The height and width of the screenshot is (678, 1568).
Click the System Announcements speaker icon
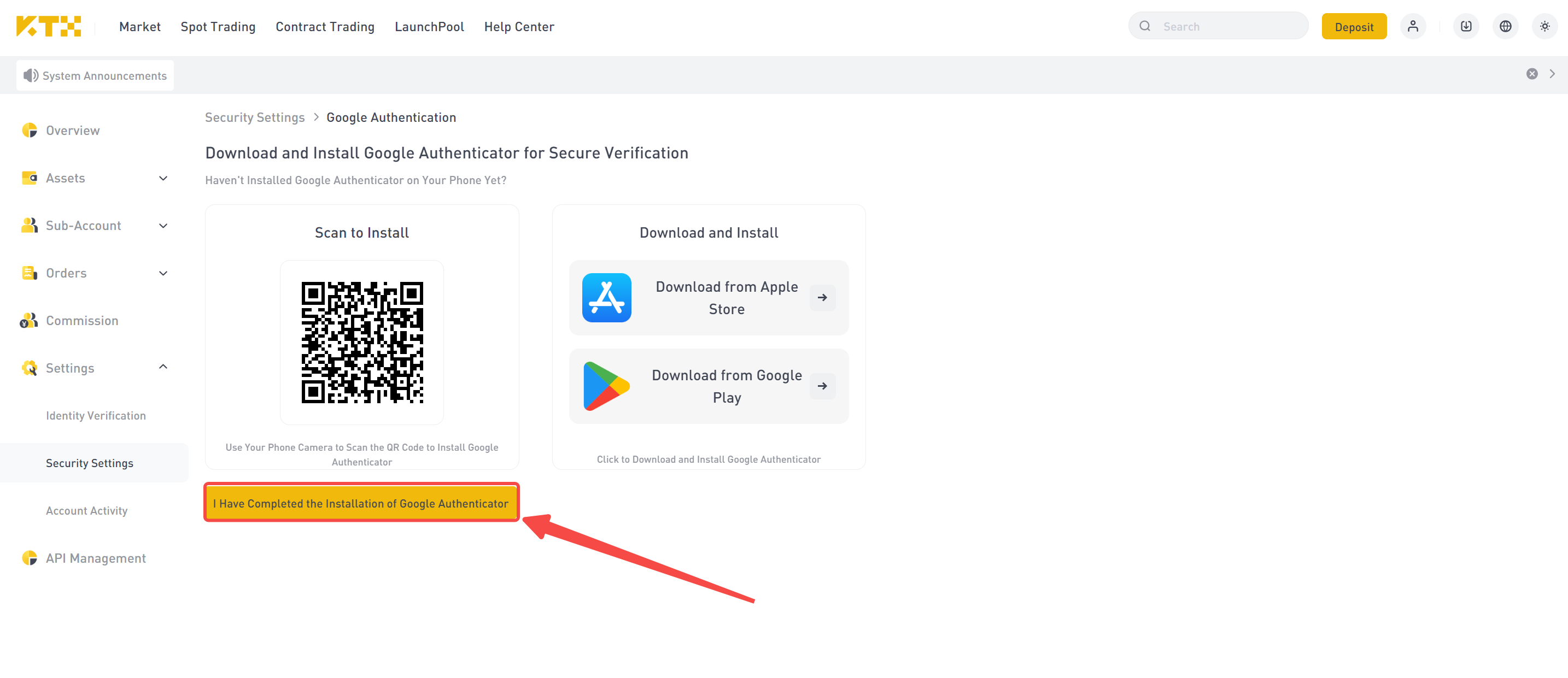point(30,75)
